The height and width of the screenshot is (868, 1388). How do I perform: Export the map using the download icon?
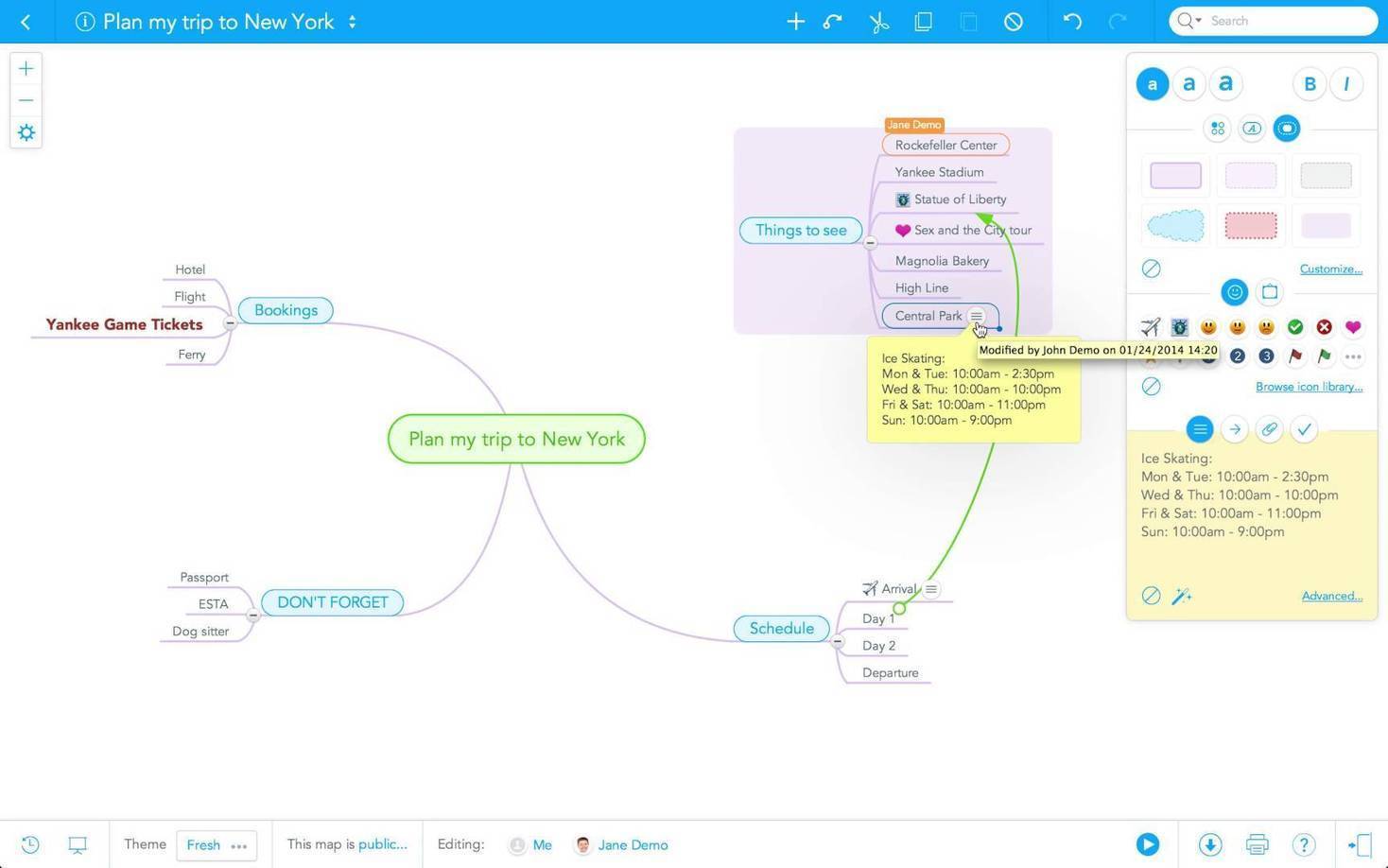1210,844
